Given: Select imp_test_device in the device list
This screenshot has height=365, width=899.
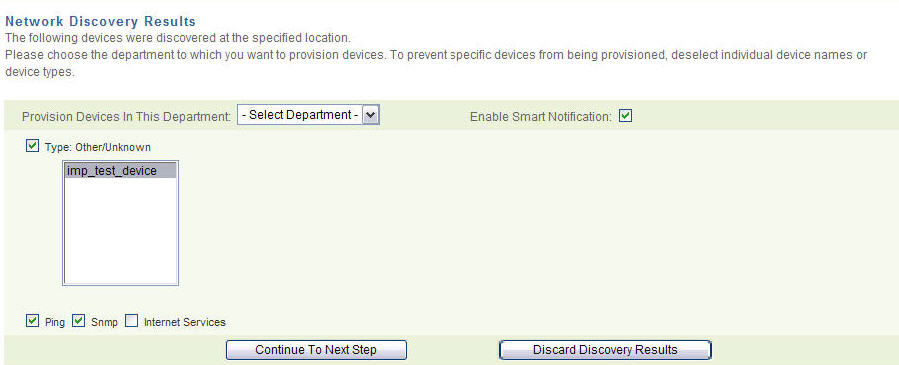Looking at the screenshot, I should 120,171.
